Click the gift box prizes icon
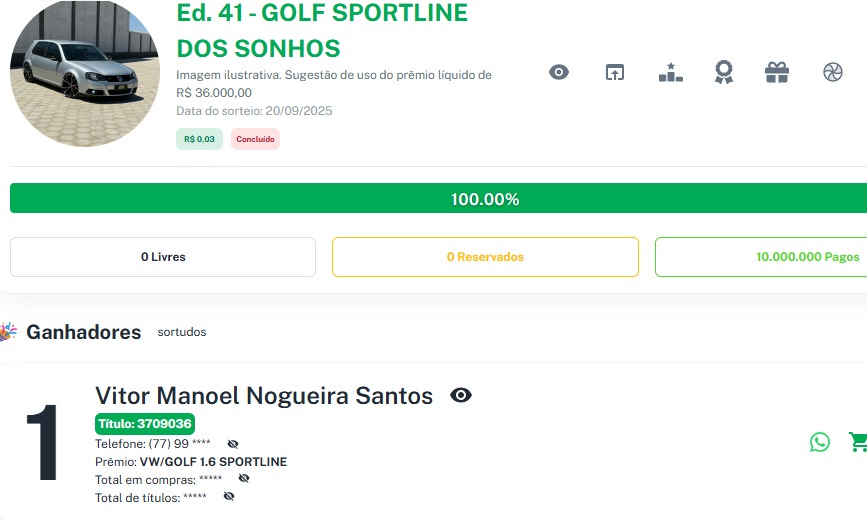 point(777,72)
